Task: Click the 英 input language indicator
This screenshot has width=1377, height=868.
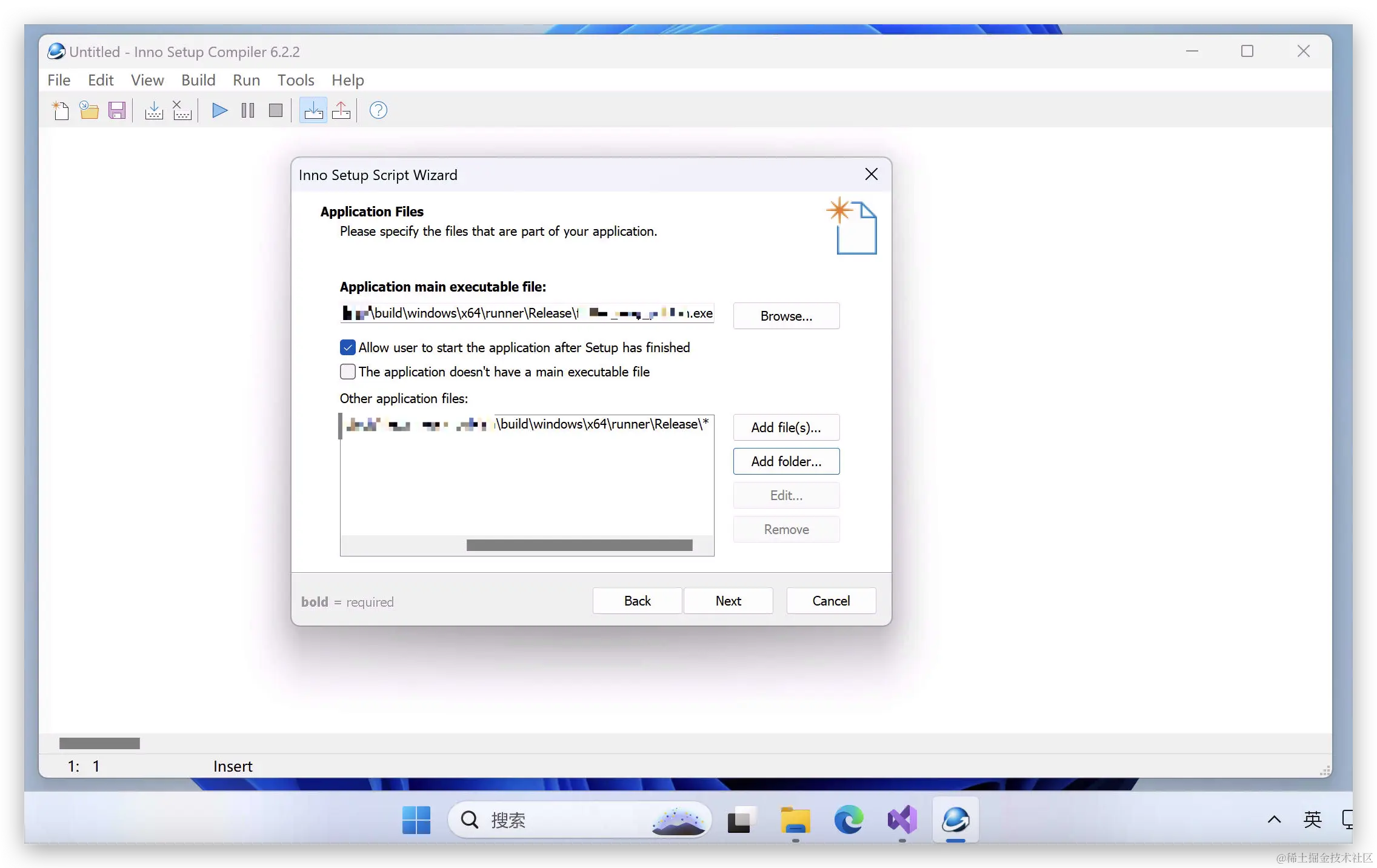Action: point(1312,820)
